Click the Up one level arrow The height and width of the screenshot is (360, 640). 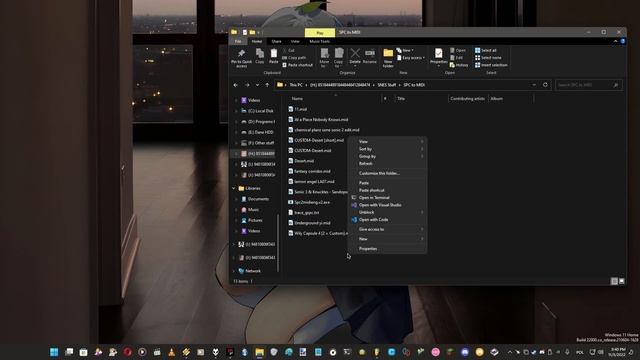pyautogui.click(x=267, y=85)
